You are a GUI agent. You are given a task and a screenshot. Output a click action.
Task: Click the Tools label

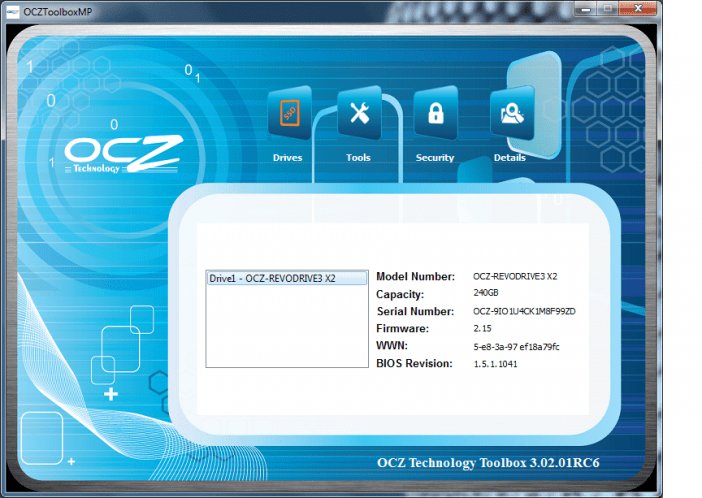358,158
